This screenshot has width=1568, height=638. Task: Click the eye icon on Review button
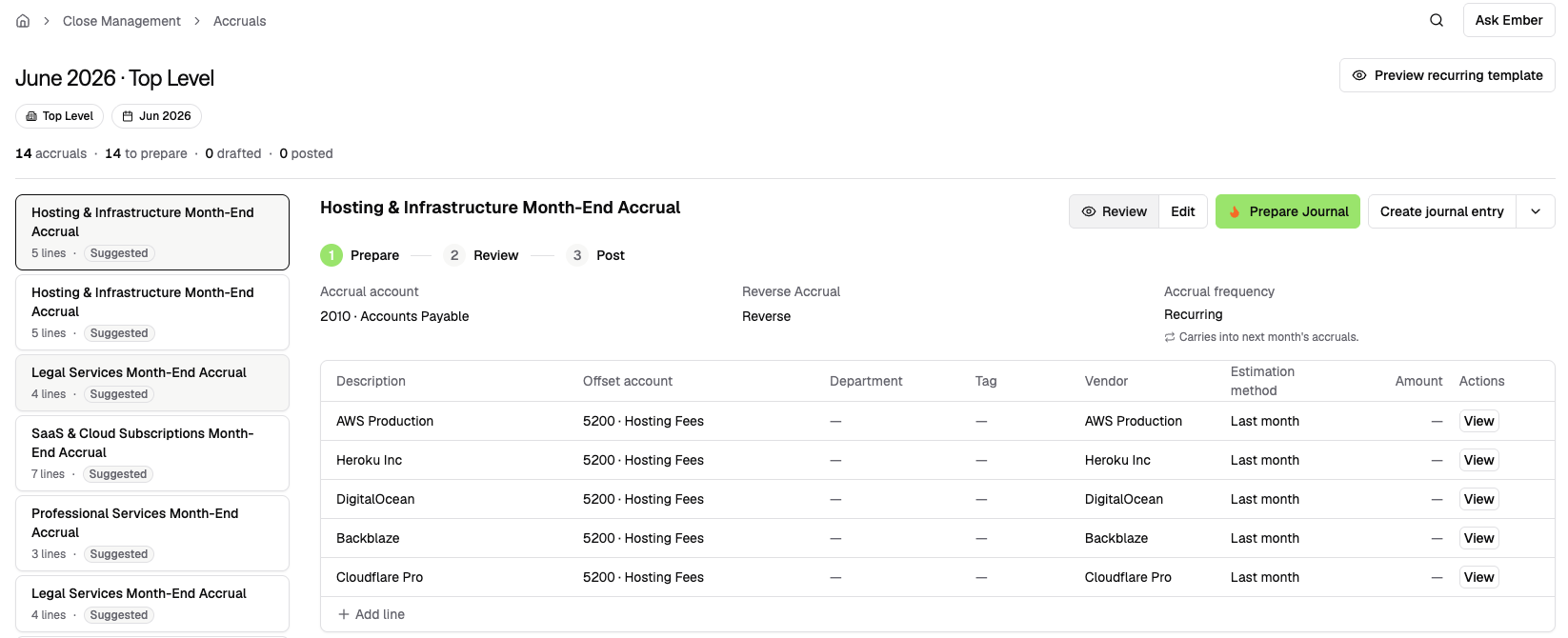coord(1089,211)
